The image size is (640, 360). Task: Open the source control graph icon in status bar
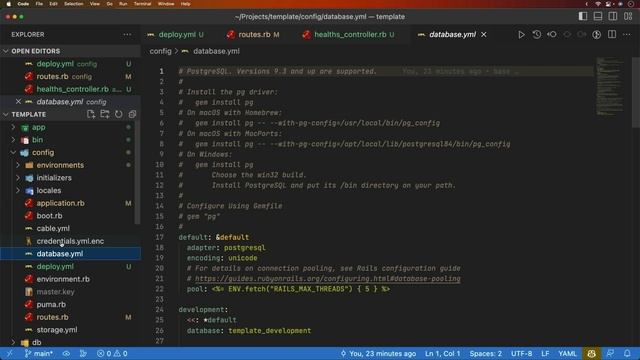(x=83, y=353)
